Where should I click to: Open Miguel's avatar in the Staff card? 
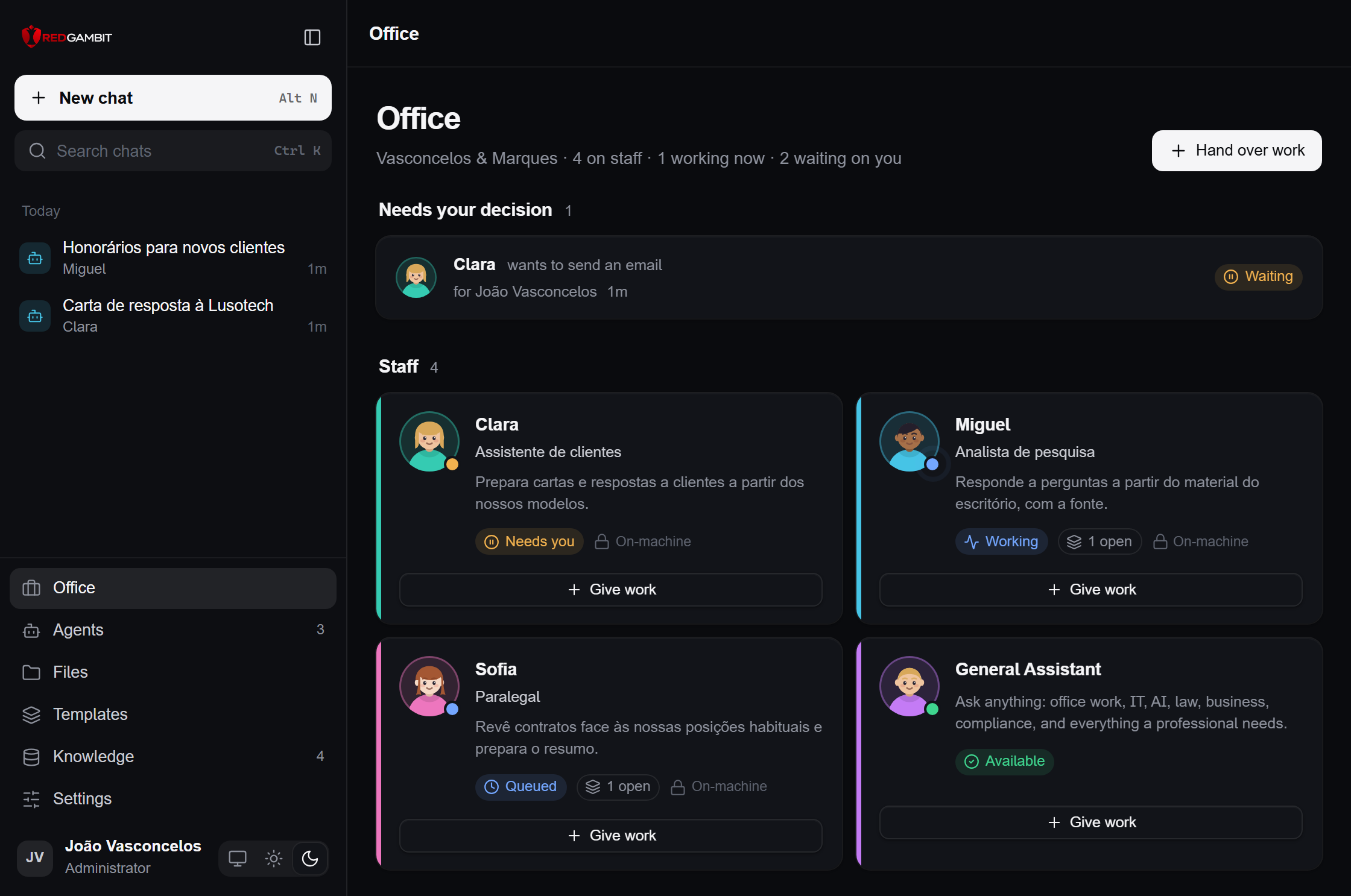pyautogui.click(x=910, y=441)
